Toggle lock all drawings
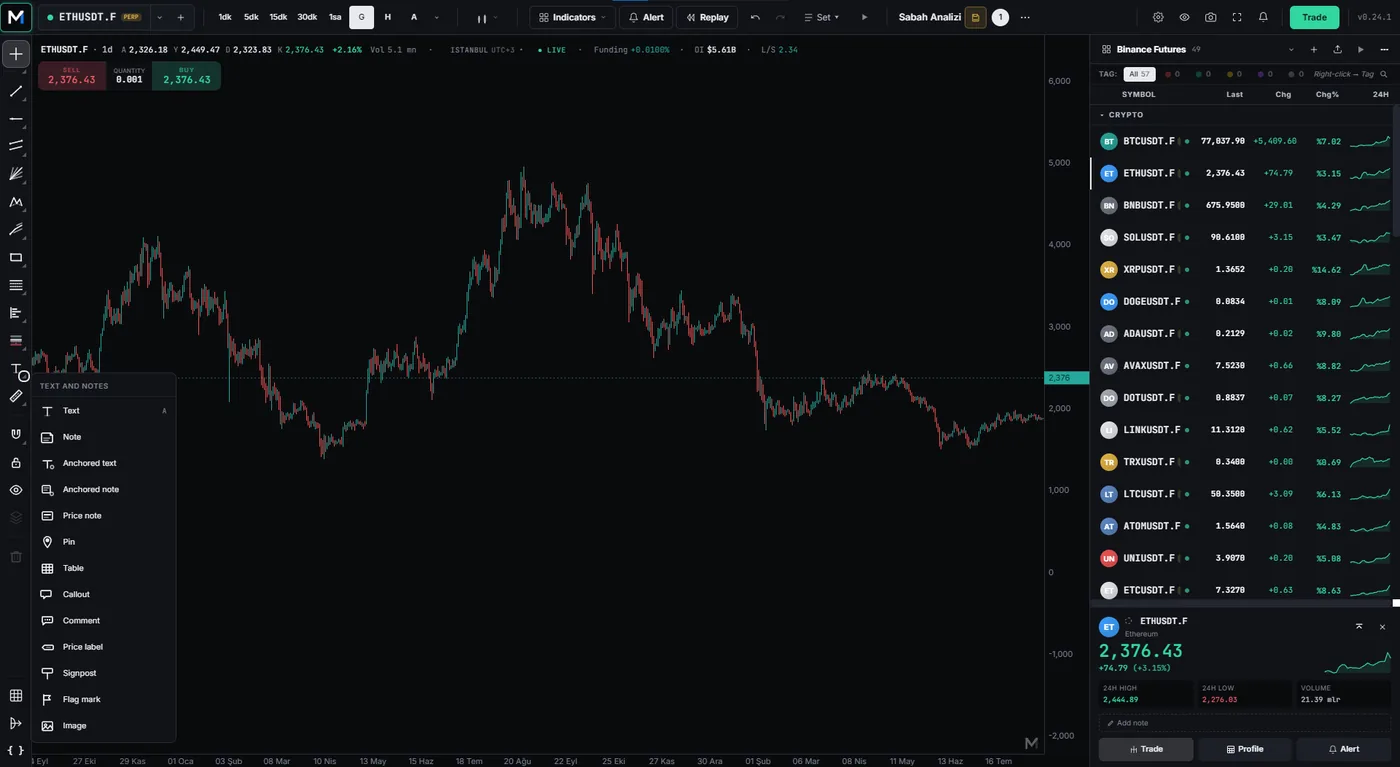1400x767 pixels. (16, 463)
